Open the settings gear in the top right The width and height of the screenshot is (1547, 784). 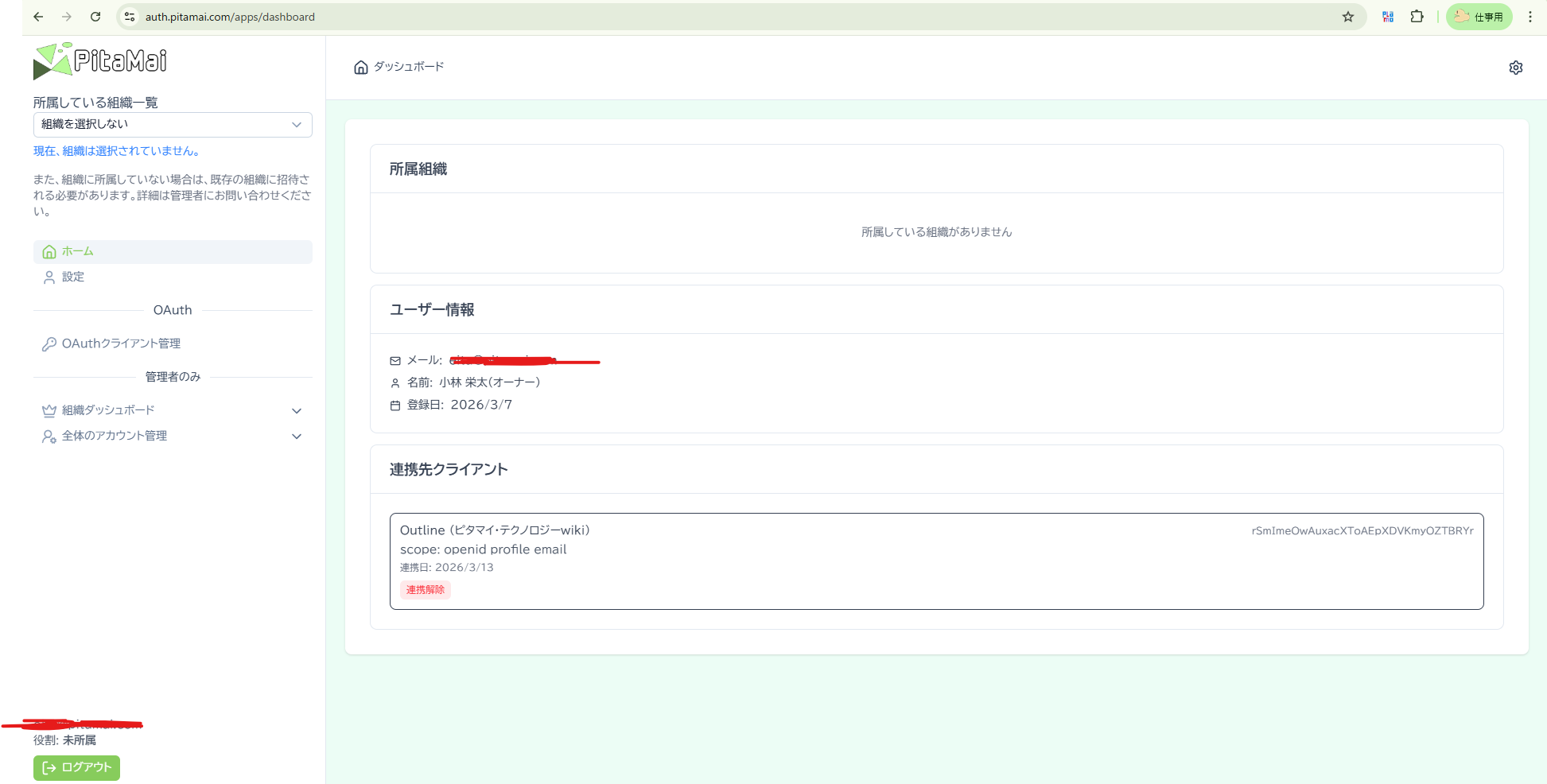[1516, 67]
